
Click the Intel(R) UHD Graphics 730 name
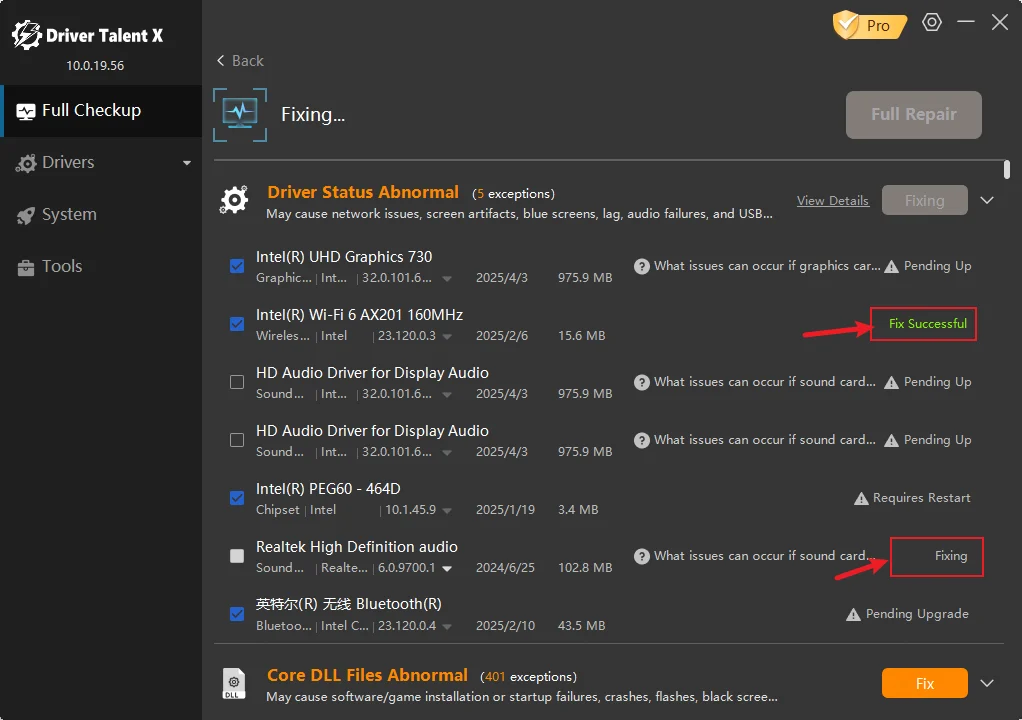(x=344, y=257)
